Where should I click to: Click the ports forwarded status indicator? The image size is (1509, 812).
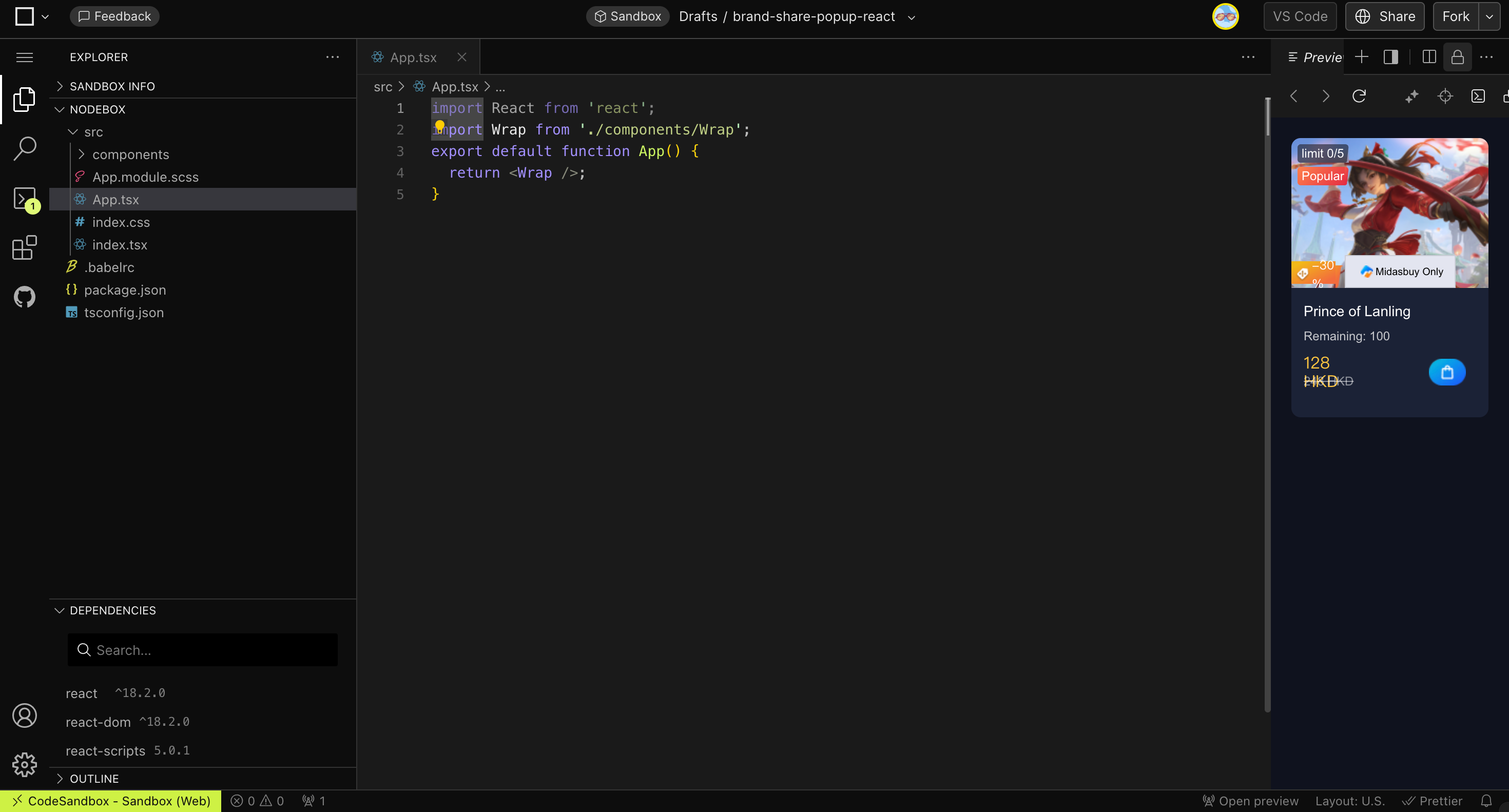[314, 801]
